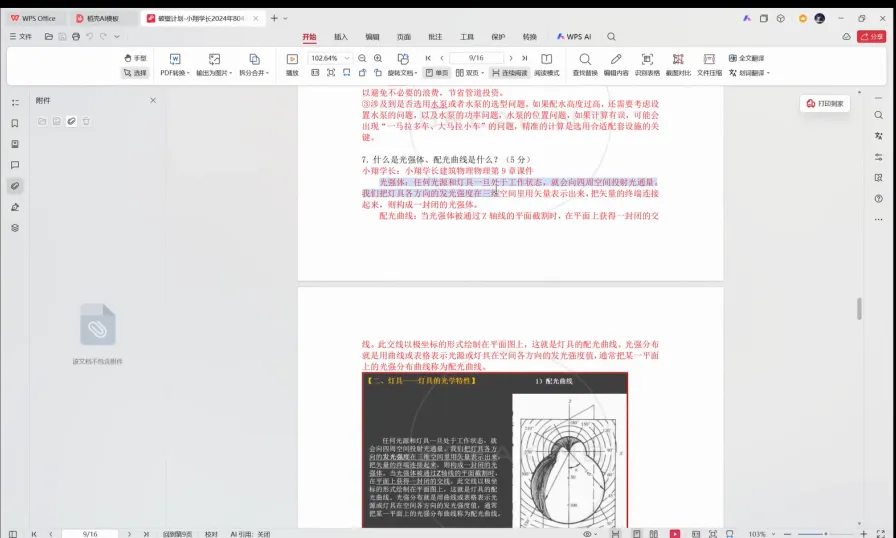Click the zoom in magnifier icon
This screenshot has width=896, height=538.
[x=378, y=58]
